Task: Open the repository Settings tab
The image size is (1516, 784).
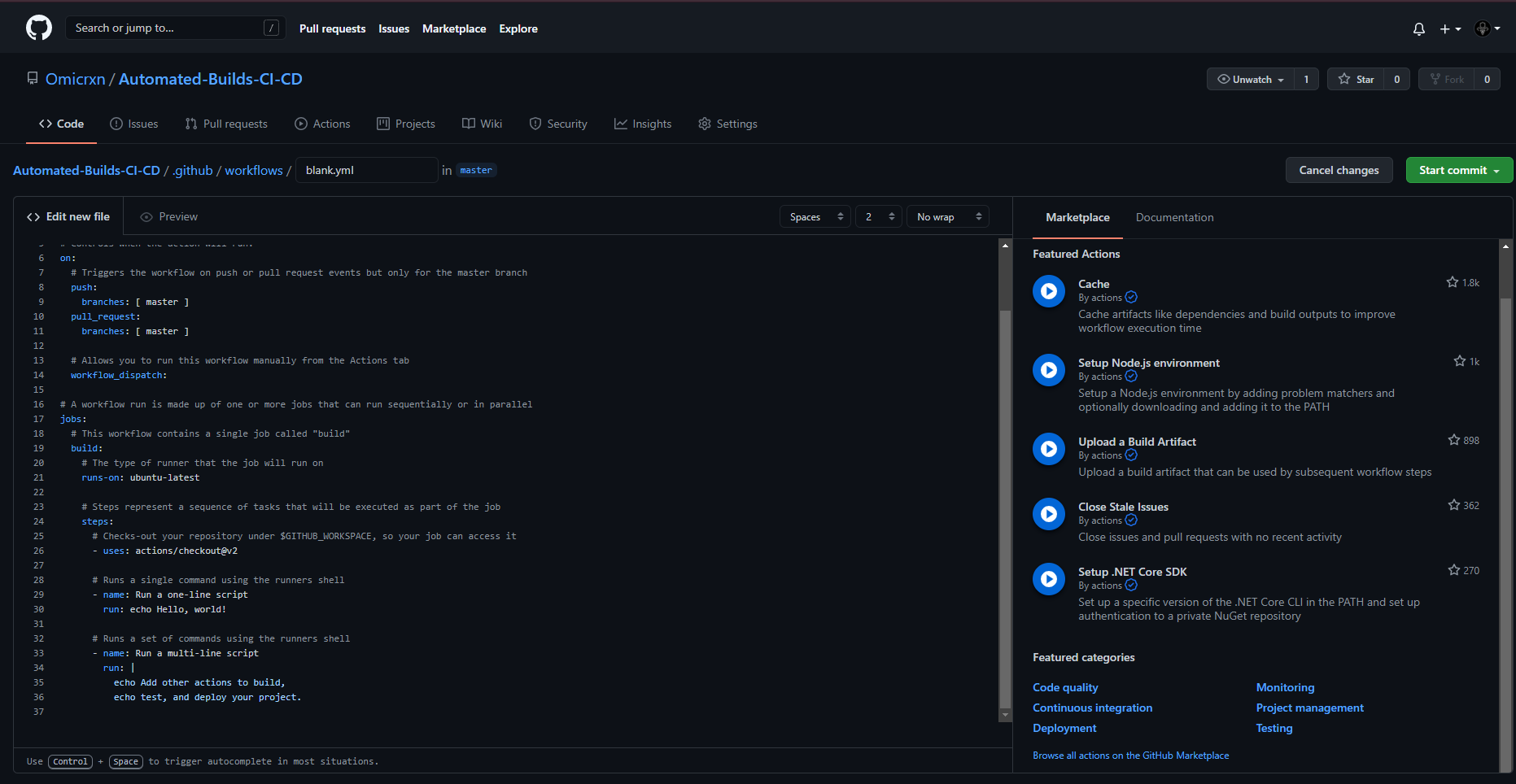Action: pos(727,124)
